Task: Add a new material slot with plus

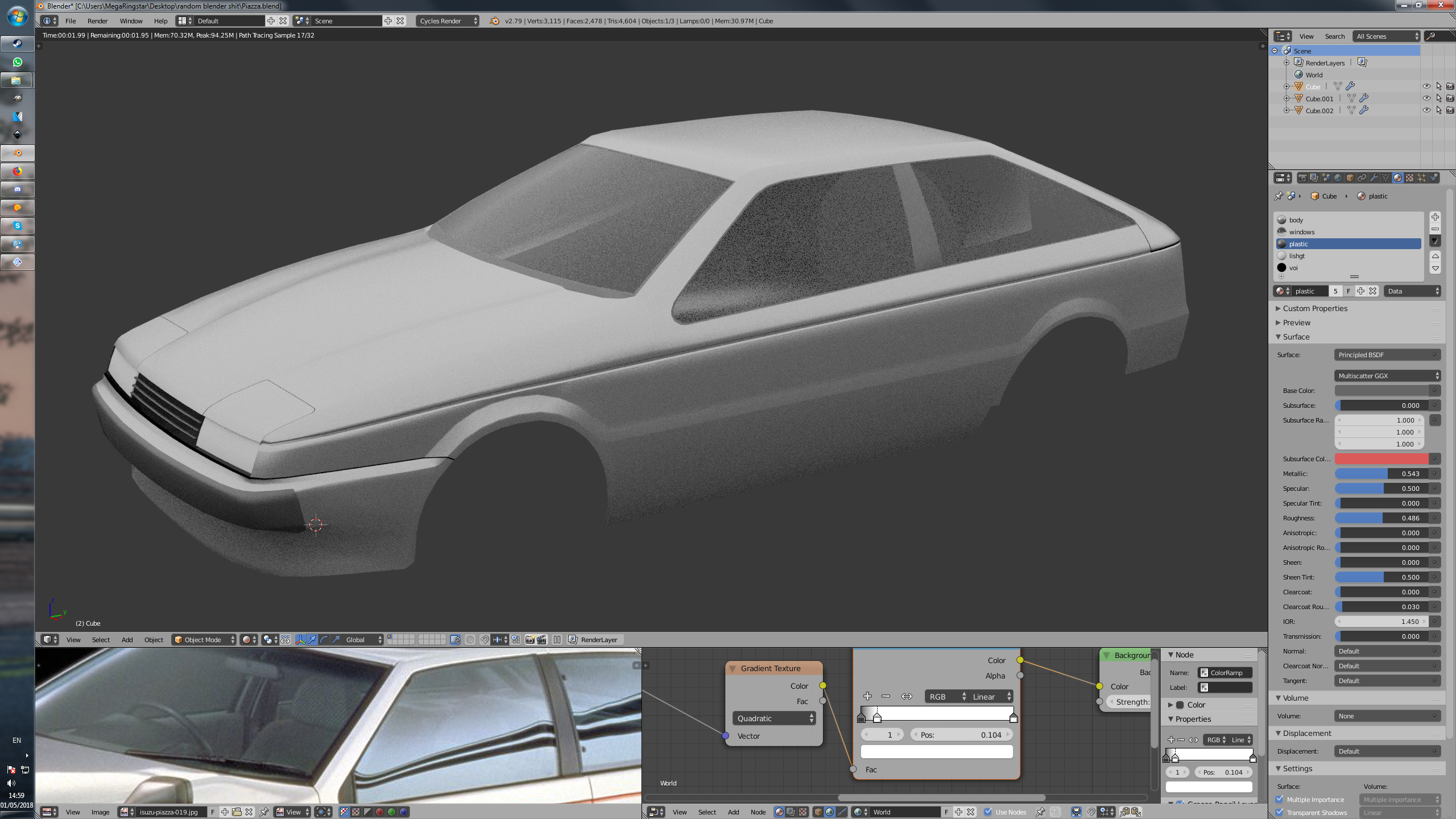Action: (1435, 217)
